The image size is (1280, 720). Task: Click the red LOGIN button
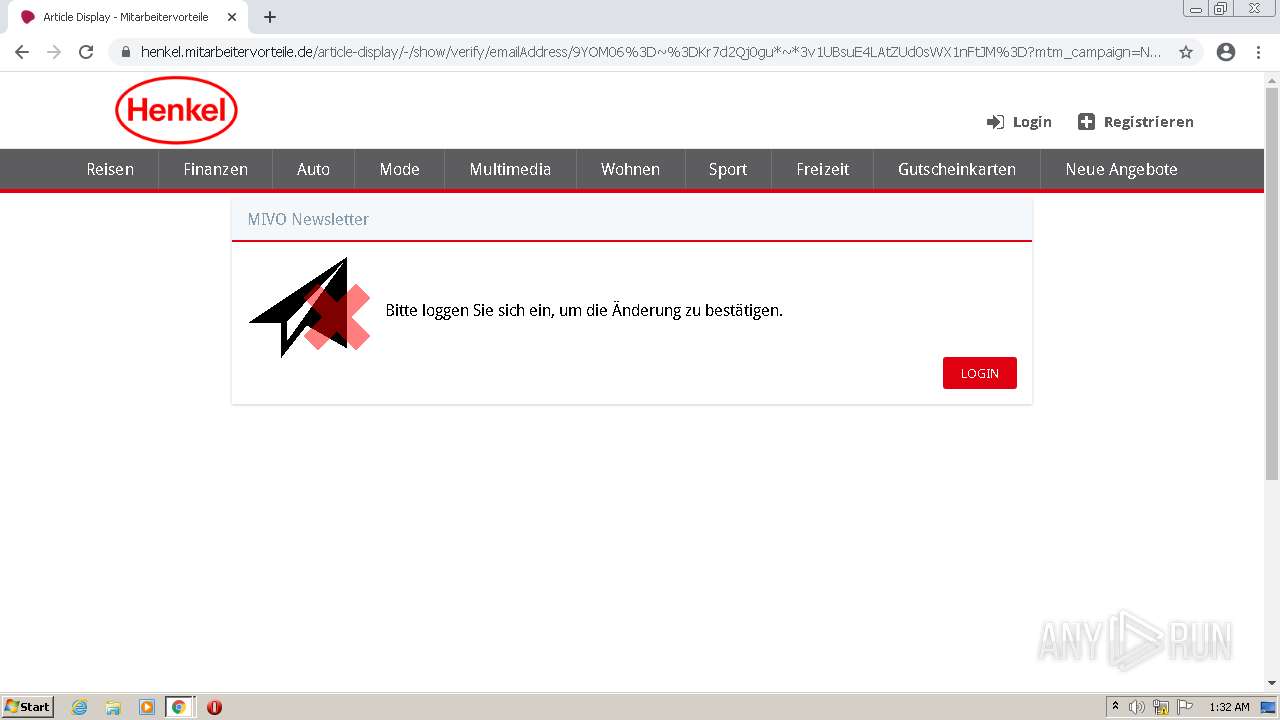[x=980, y=373]
